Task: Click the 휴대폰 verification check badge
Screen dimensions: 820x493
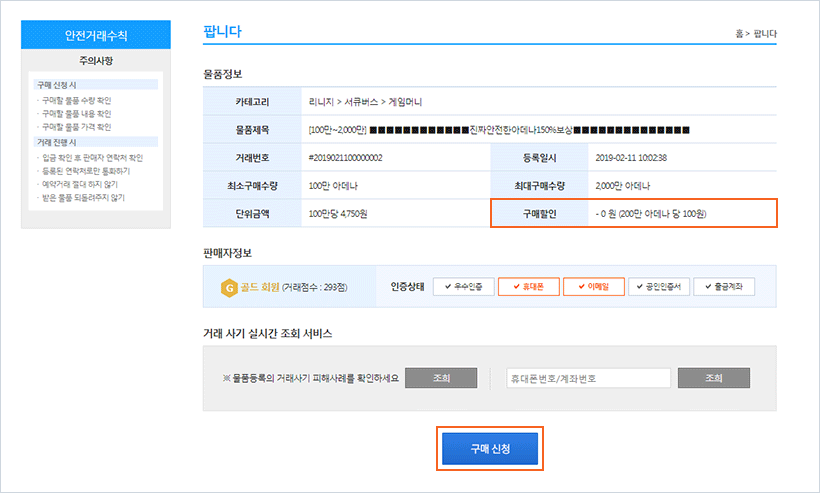Action: point(528,286)
